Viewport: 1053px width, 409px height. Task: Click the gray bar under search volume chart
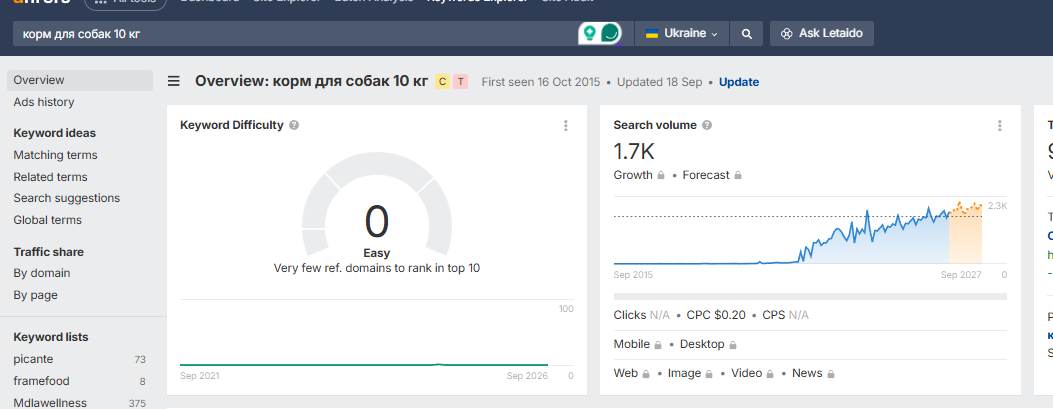pos(810,296)
